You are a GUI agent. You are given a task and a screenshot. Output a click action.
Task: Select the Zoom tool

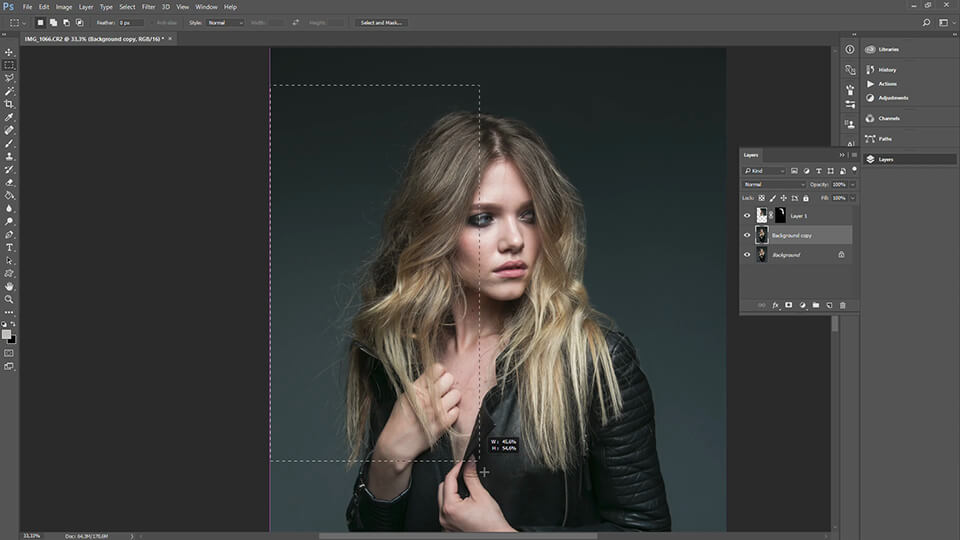point(9,299)
